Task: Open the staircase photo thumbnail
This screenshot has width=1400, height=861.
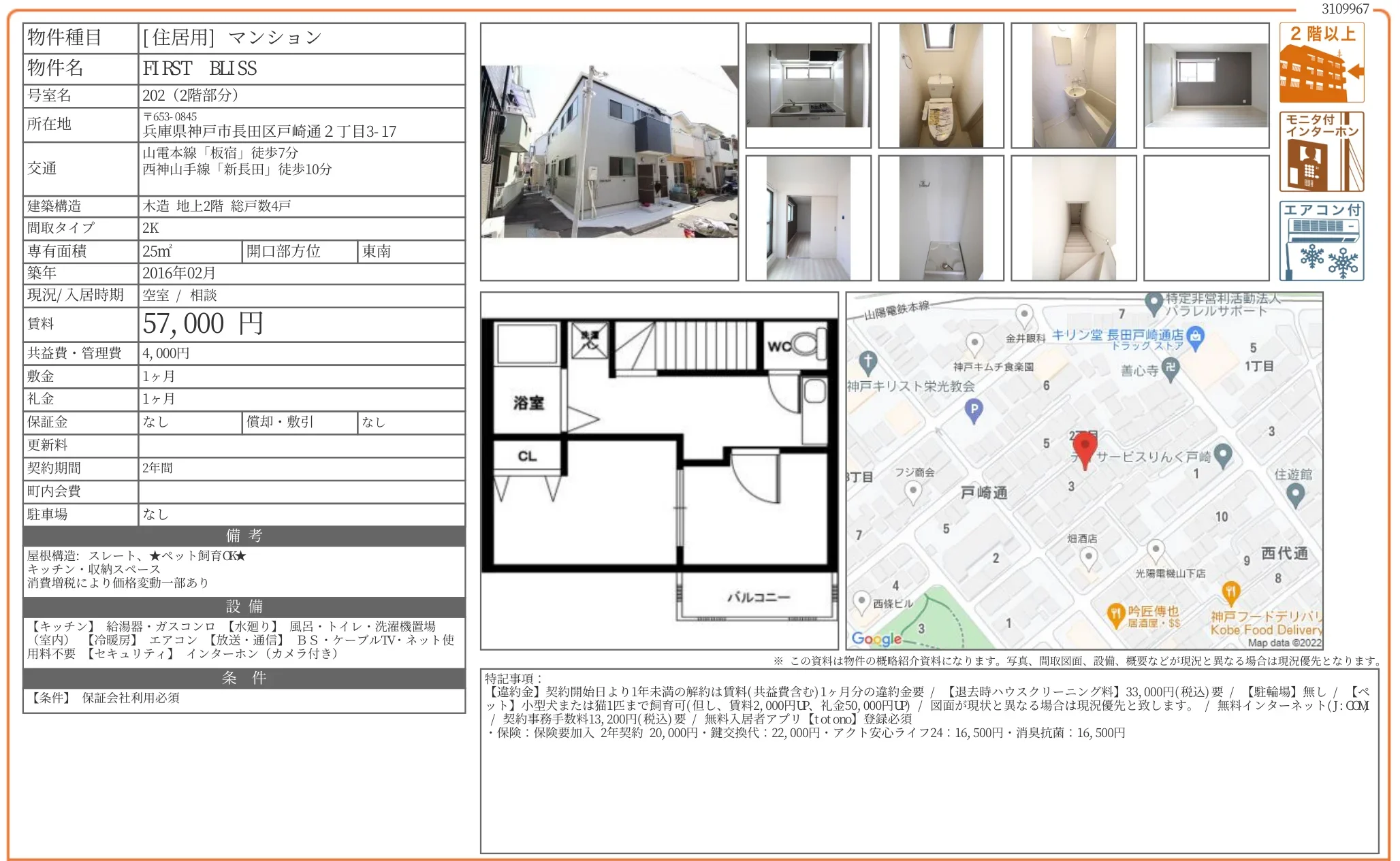Action: pos(1073,218)
